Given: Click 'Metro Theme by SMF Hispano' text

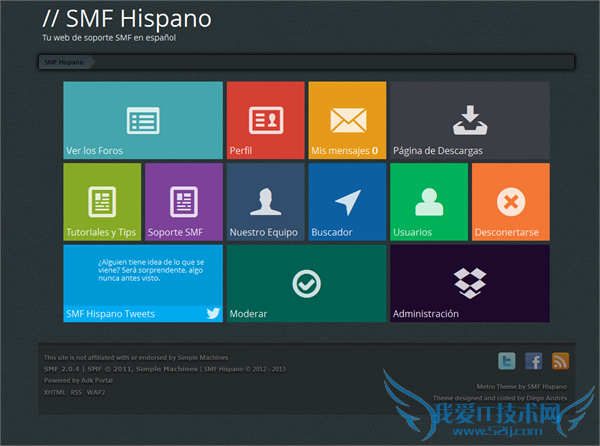Looking at the screenshot, I should tap(522, 387).
